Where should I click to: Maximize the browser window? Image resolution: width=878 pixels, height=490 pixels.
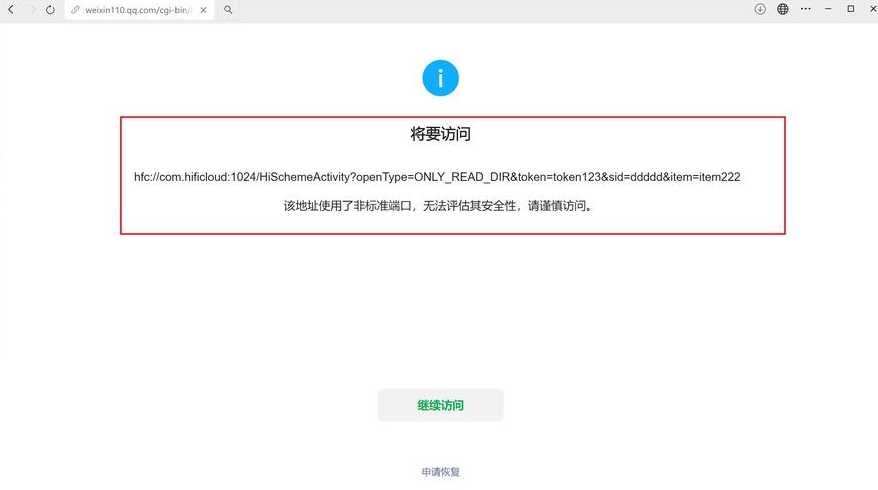tap(851, 9)
